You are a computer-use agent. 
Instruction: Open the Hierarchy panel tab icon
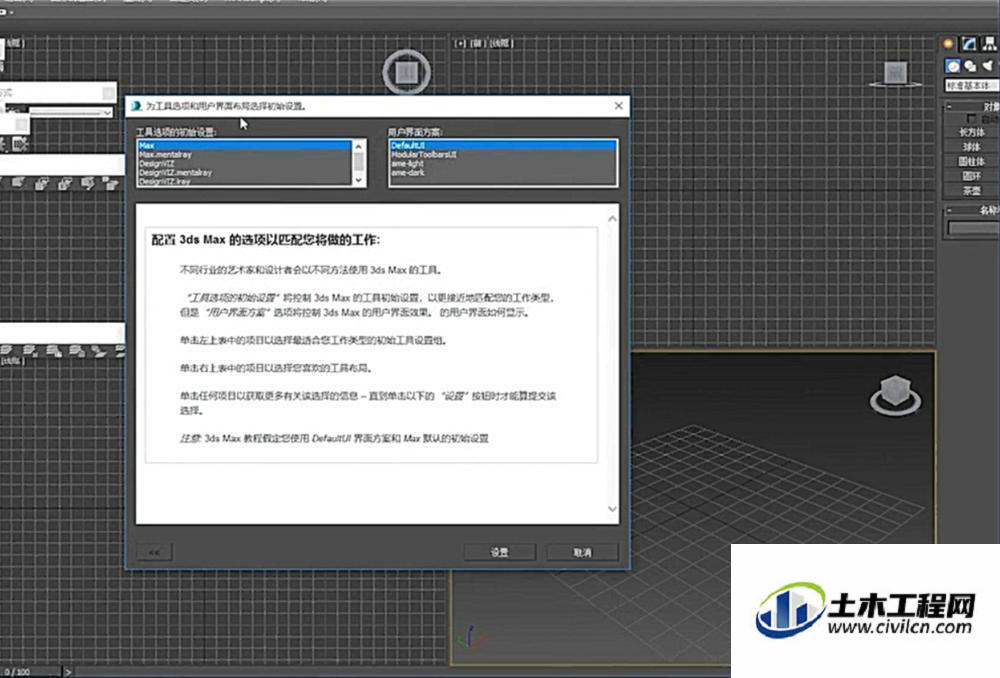(x=989, y=43)
